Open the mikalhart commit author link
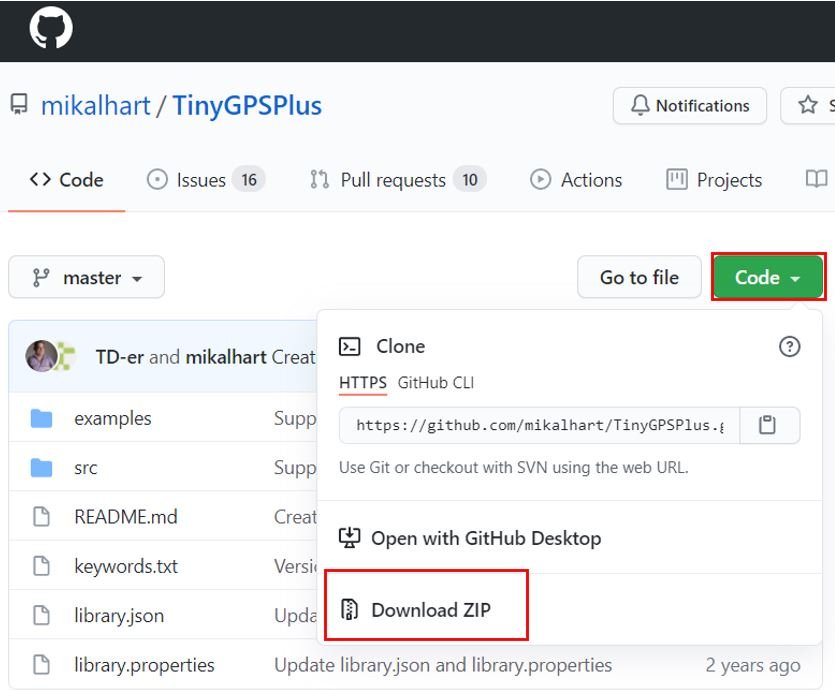The width and height of the screenshot is (835, 690). (226, 357)
